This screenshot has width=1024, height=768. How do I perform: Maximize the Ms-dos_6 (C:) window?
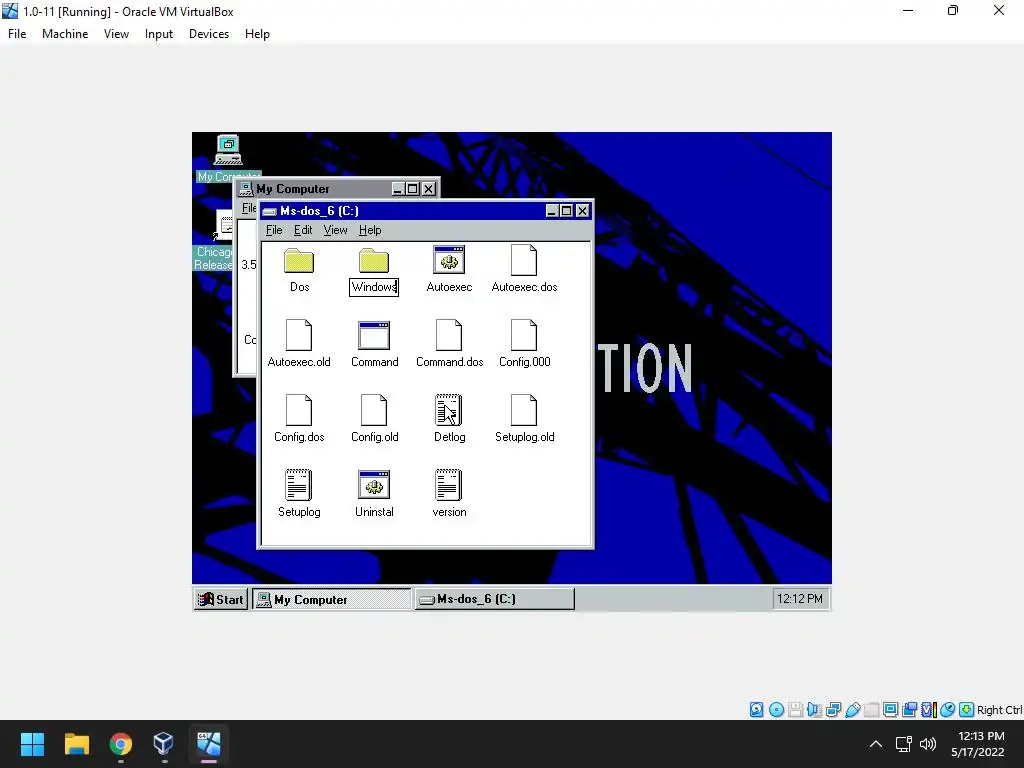[x=566, y=211]
